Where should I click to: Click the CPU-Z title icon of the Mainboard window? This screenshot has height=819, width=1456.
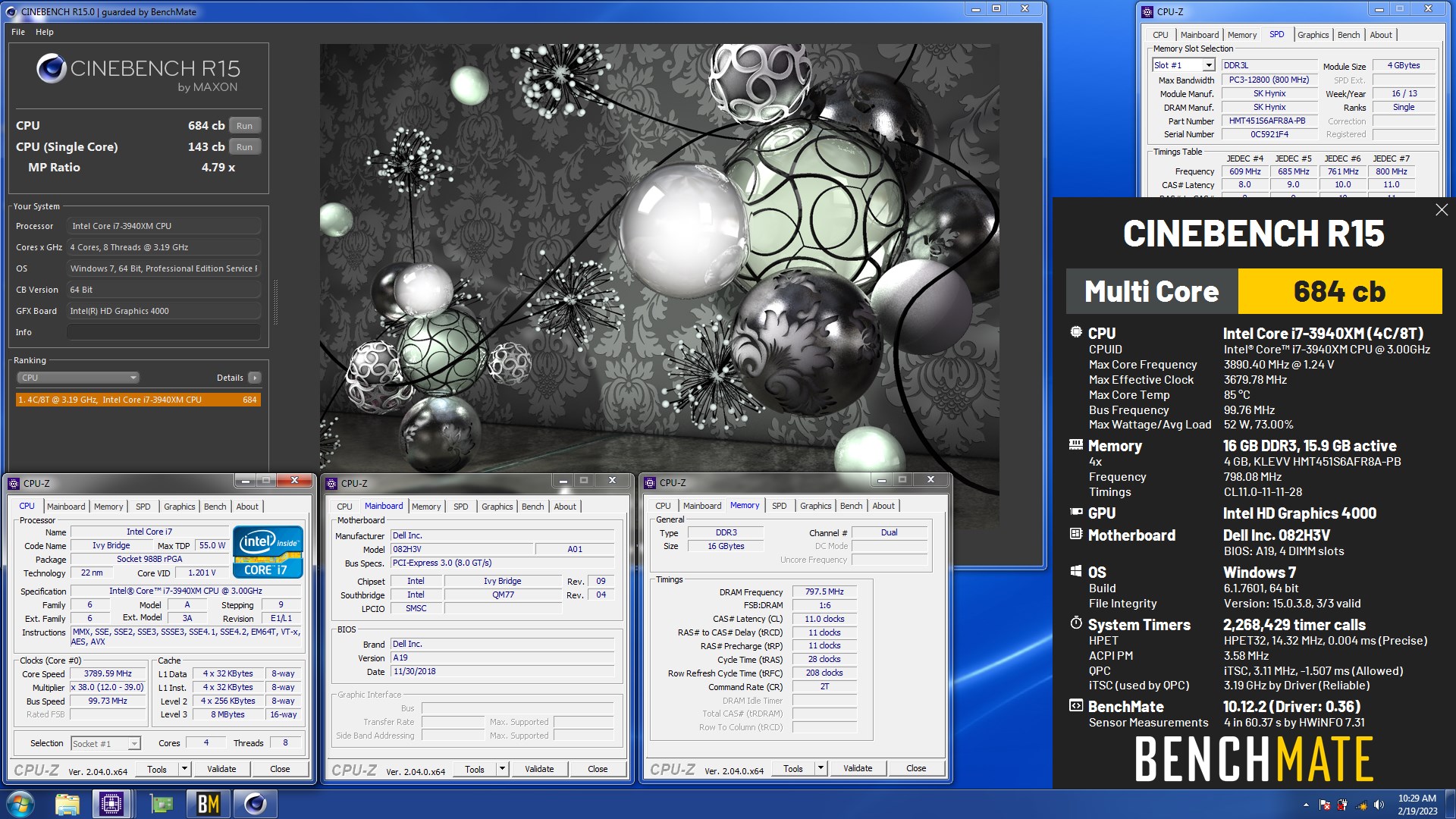pos(331,483)
